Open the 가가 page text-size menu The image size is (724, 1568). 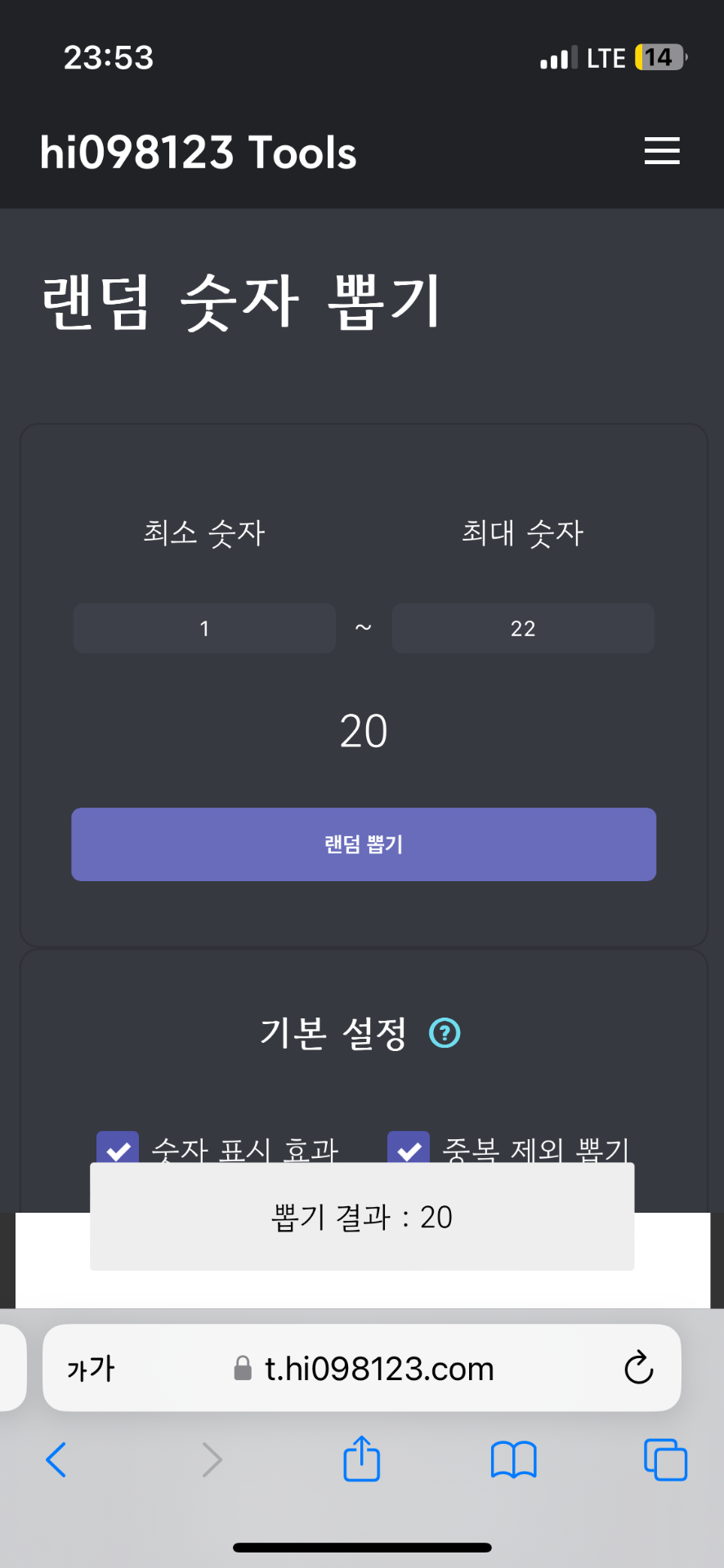(91, 1369)
